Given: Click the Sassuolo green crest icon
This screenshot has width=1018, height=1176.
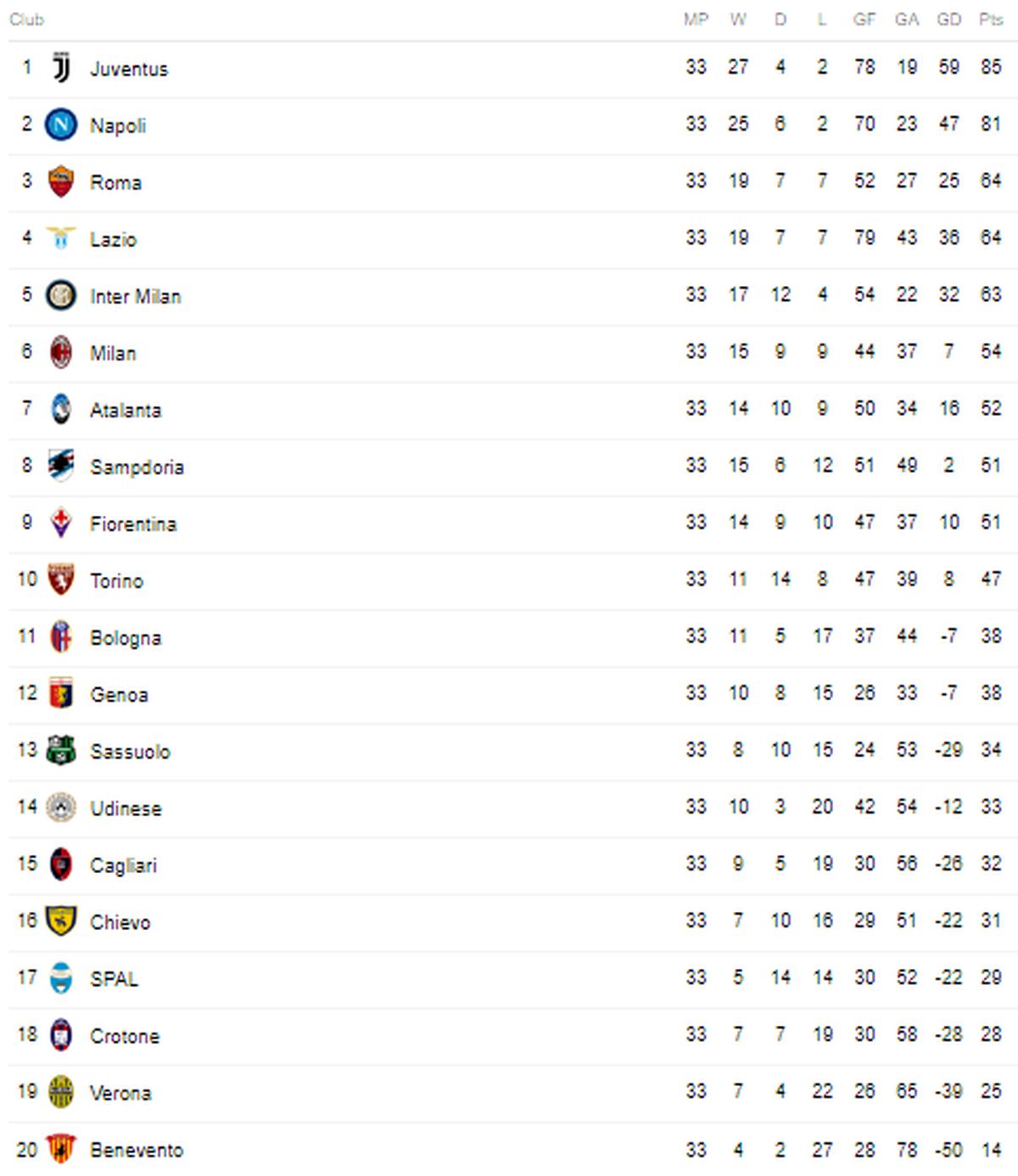Looking at the screenshot, I should (x=61, y=750).
